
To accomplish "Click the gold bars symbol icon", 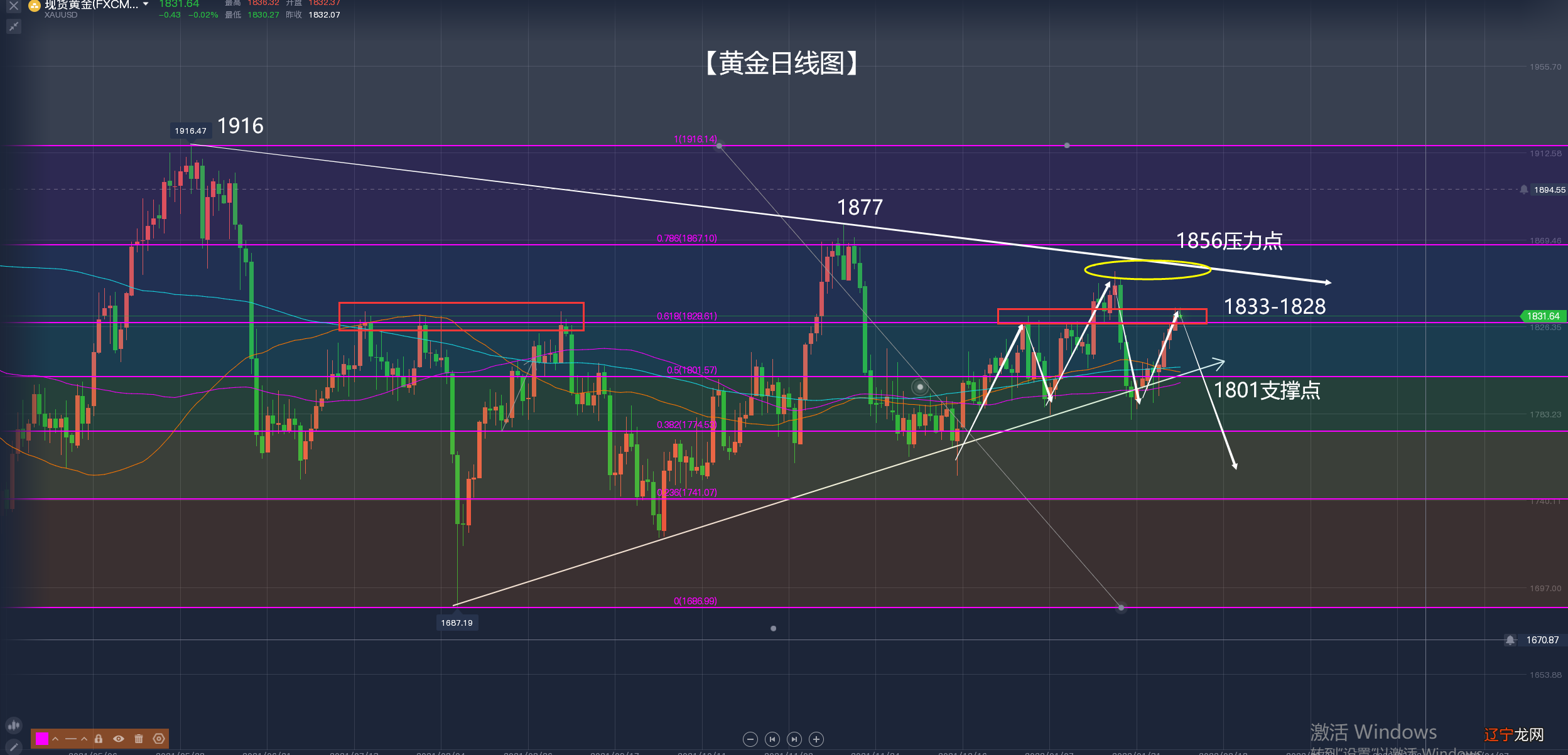I will pos(35,6).
